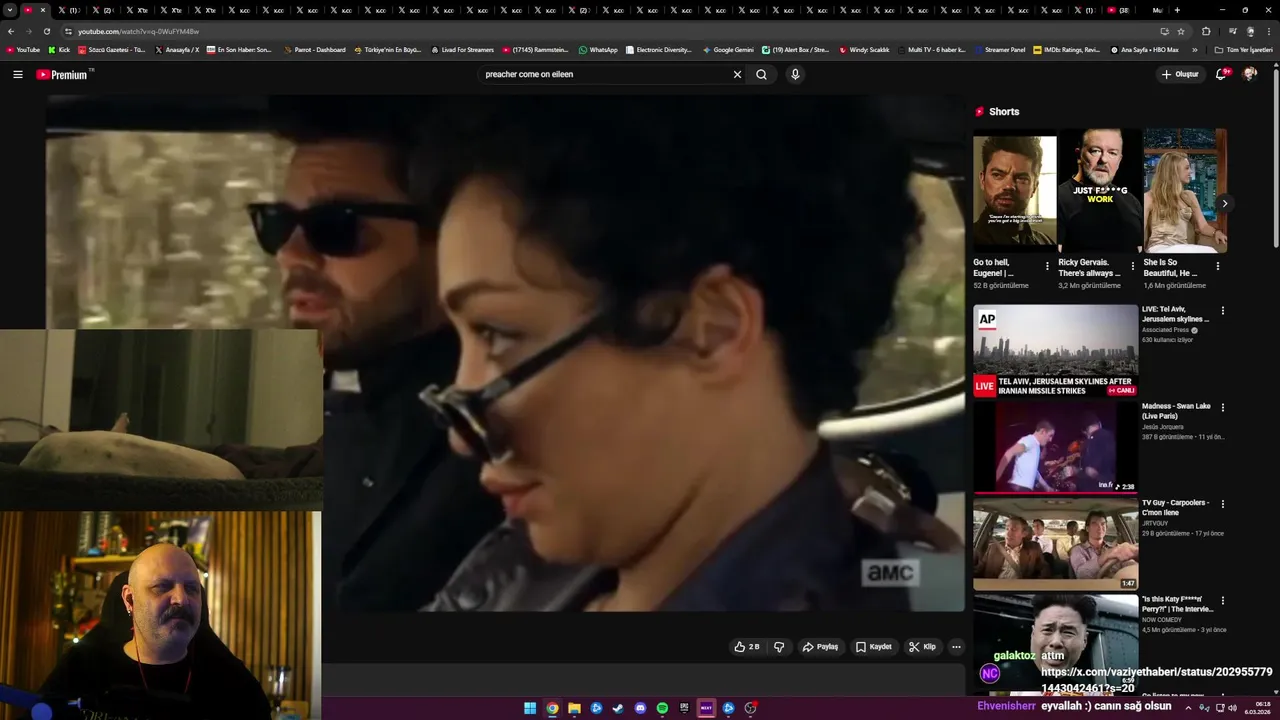The image size is (1280, 720).
Task: Open 'Madness - Swan Lake (Live Paris)' title
Action: click(1176, 411)
